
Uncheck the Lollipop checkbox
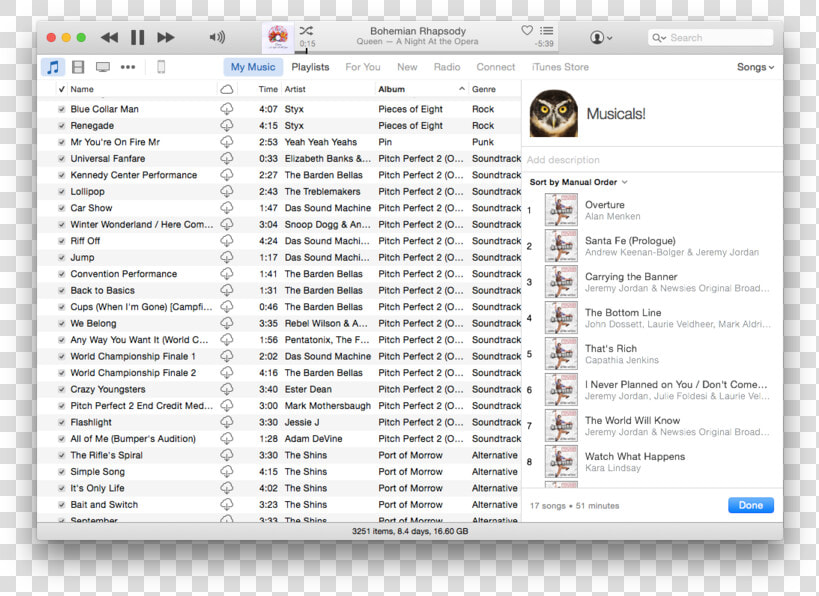click(x=61, y=192)
